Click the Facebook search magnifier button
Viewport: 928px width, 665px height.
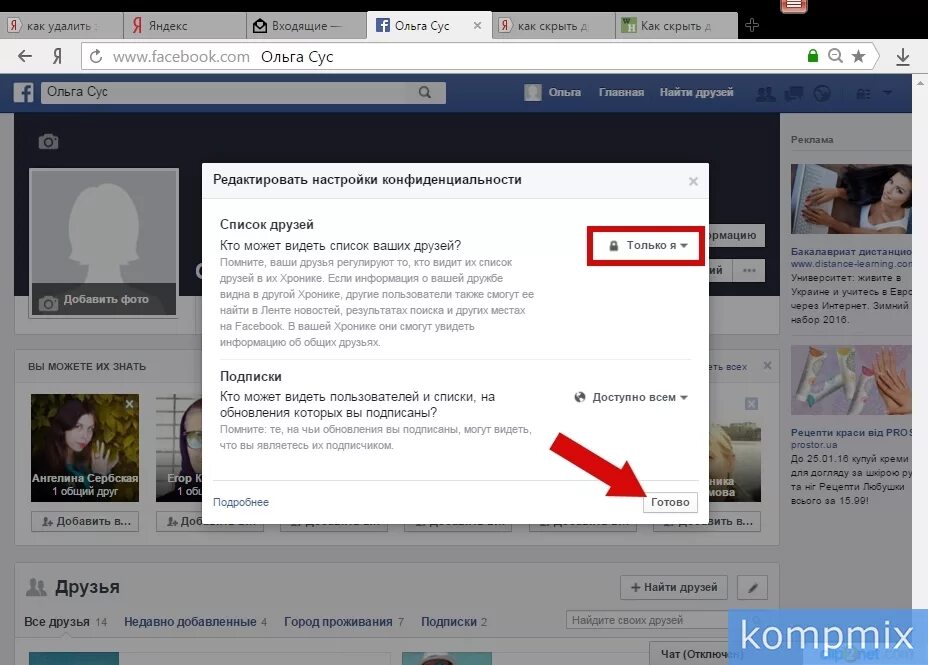425,92
